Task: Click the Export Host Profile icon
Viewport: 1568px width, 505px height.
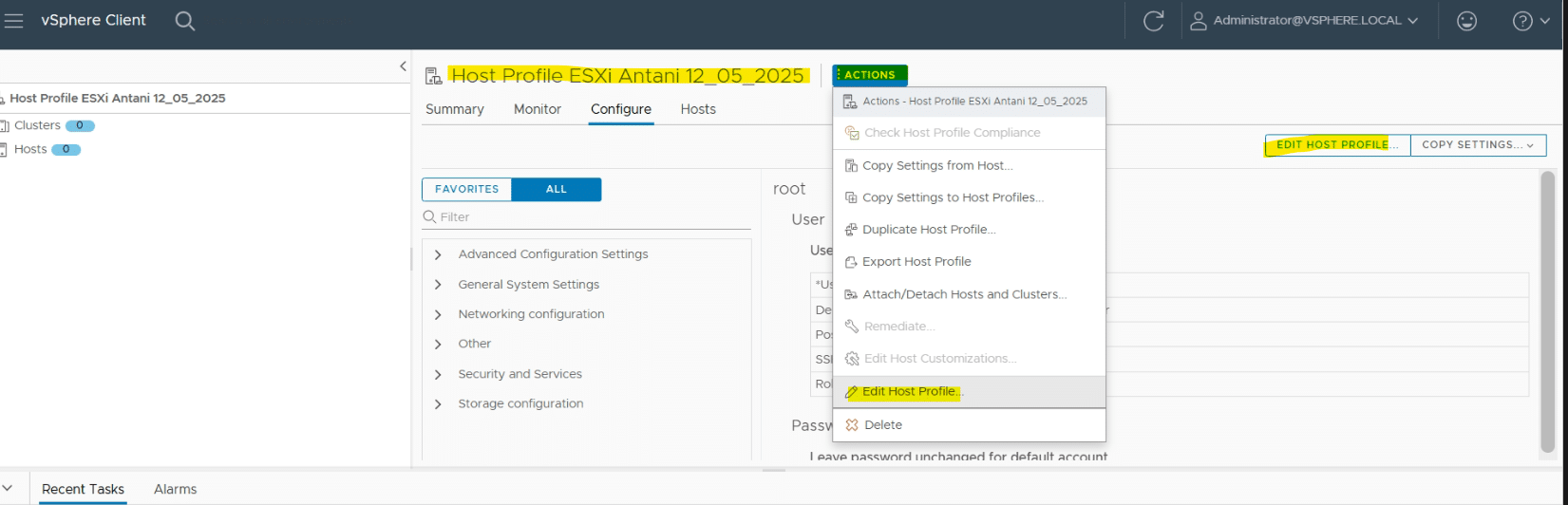Action: click(851, 262)
